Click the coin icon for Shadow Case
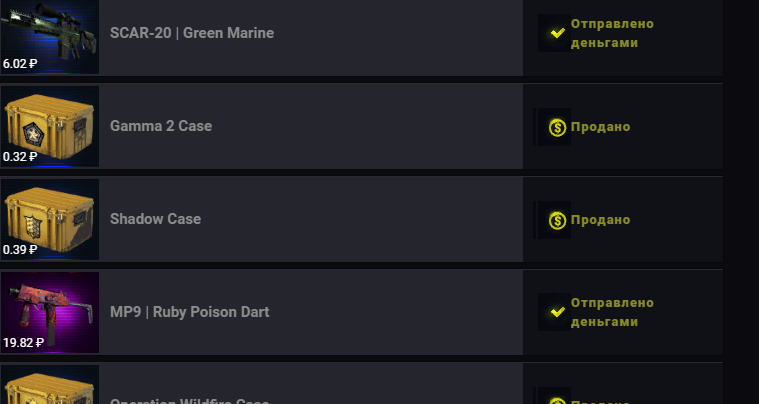This screenshot has width=759, height=404. [557, 221]
